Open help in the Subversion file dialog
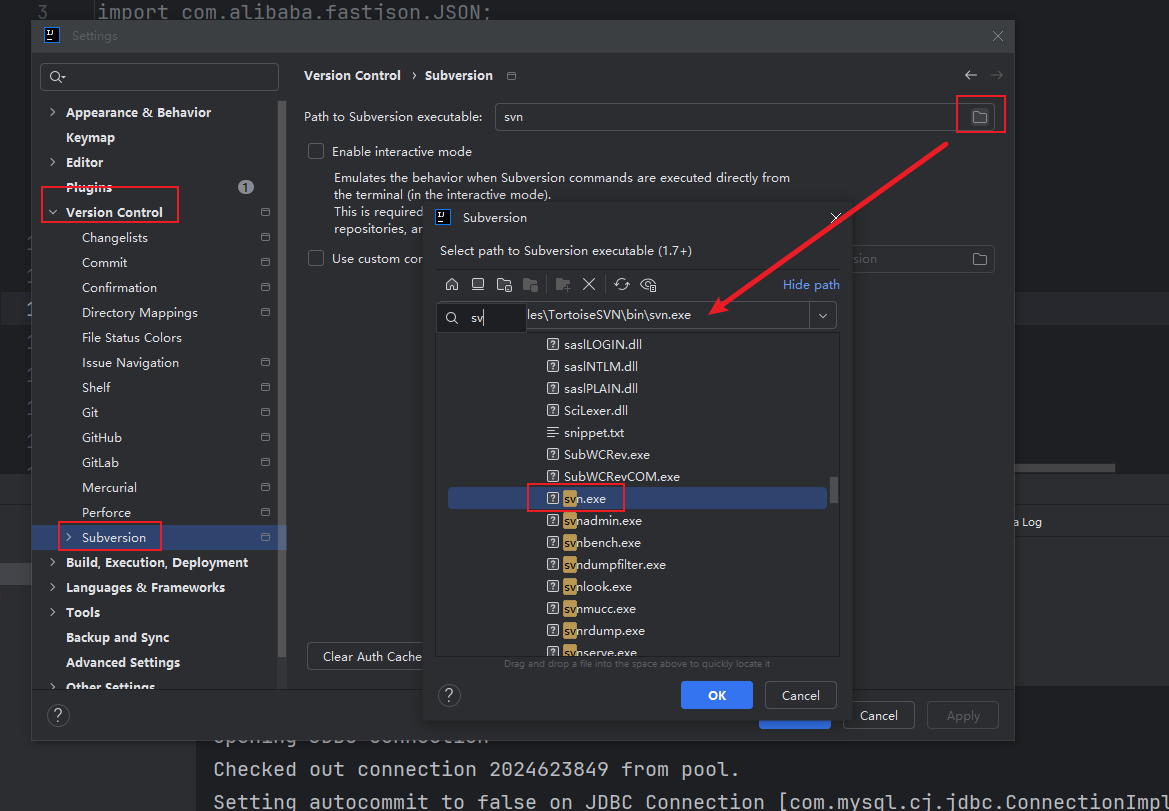The height and width of the screenshot is (811, 1169). pos(449,695)
